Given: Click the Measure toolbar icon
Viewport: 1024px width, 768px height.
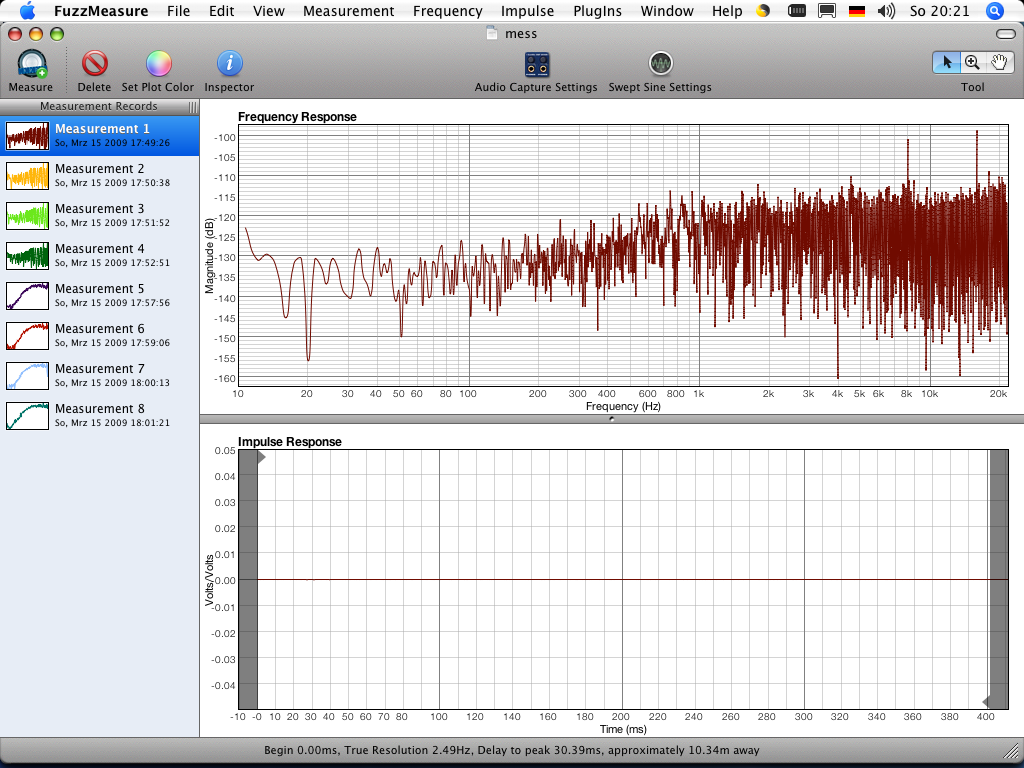Looking at the screenshot, I should tap(31, 65).
